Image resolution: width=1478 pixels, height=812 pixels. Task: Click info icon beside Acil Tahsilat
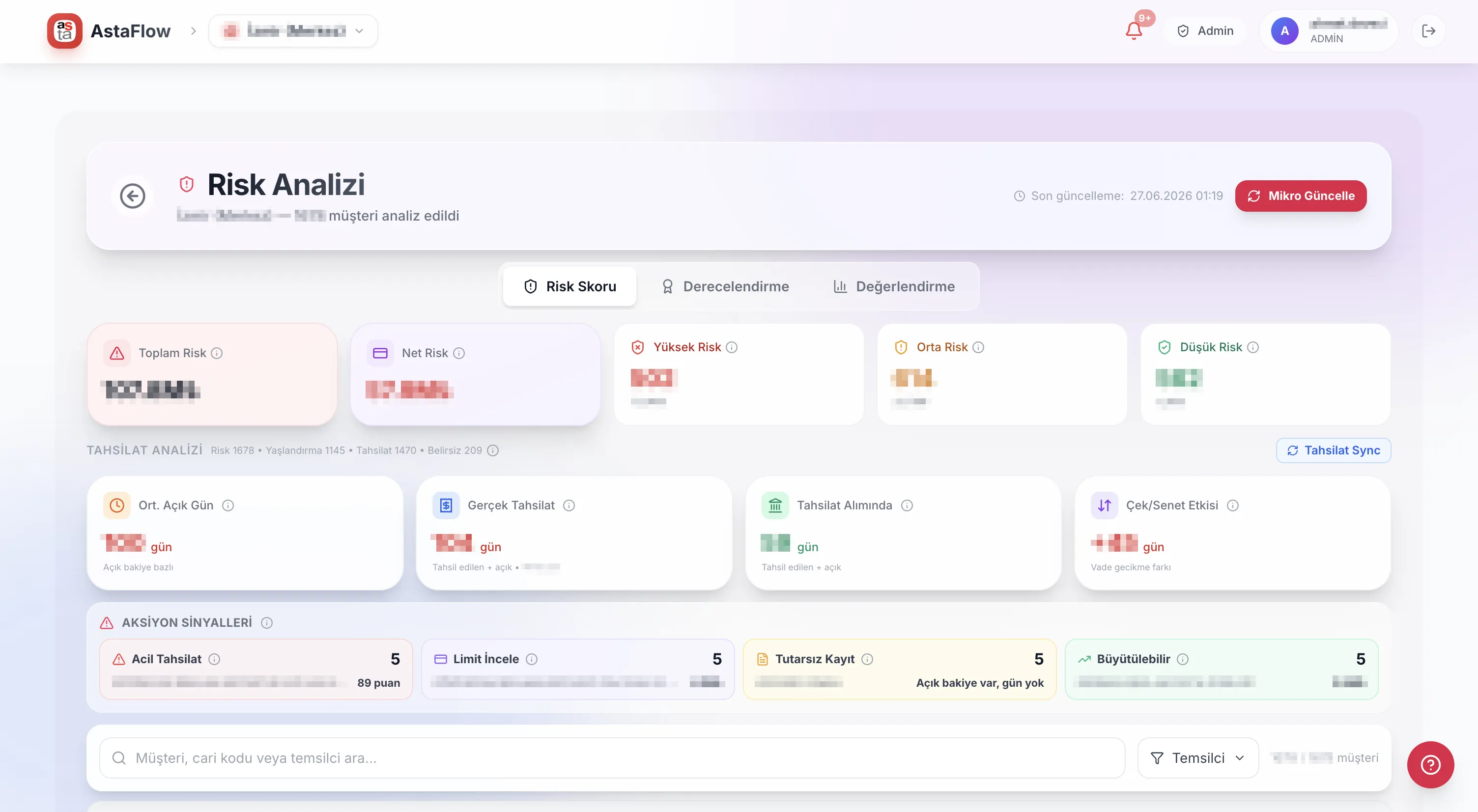coord(214,659)
